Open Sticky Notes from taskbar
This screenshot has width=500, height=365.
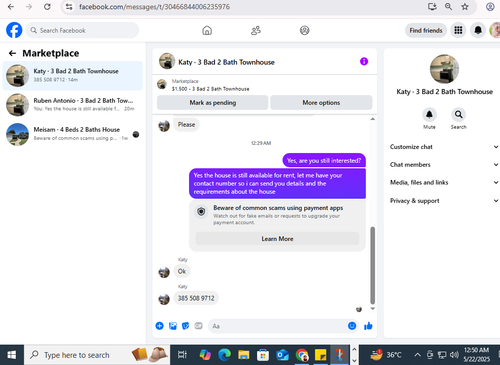[321, 355]
